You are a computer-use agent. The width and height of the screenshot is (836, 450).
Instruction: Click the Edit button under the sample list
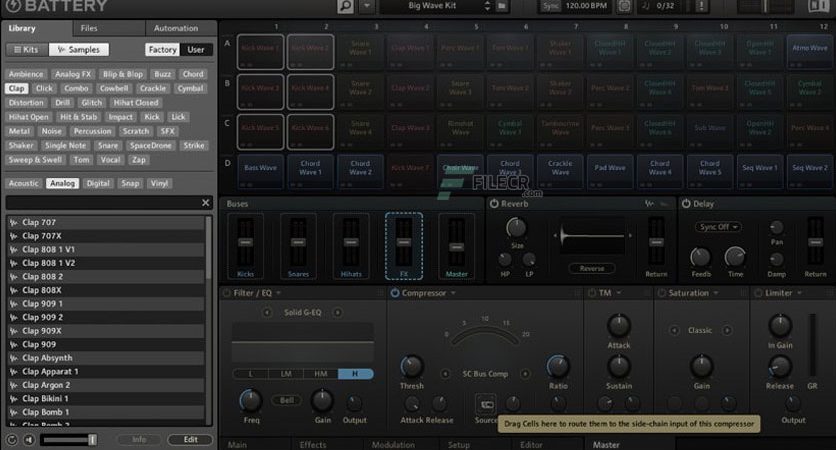click(x=190, y=440)
